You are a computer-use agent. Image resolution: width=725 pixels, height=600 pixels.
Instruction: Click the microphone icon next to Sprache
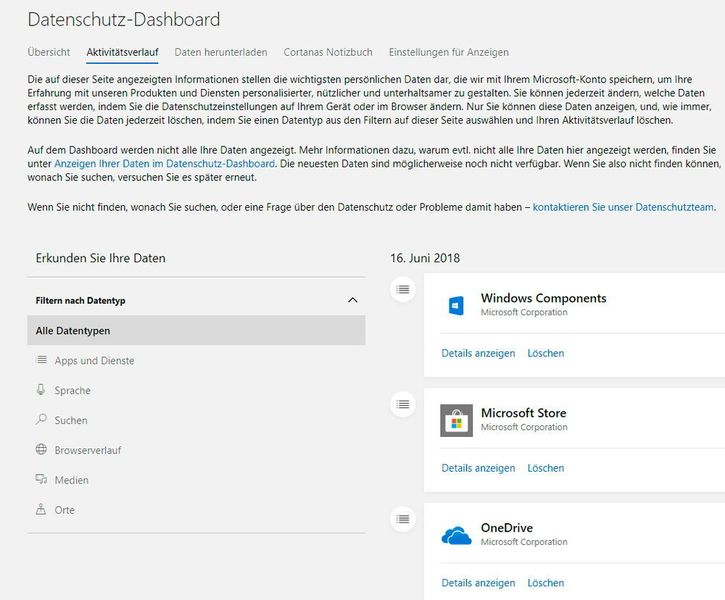(41, 390)
